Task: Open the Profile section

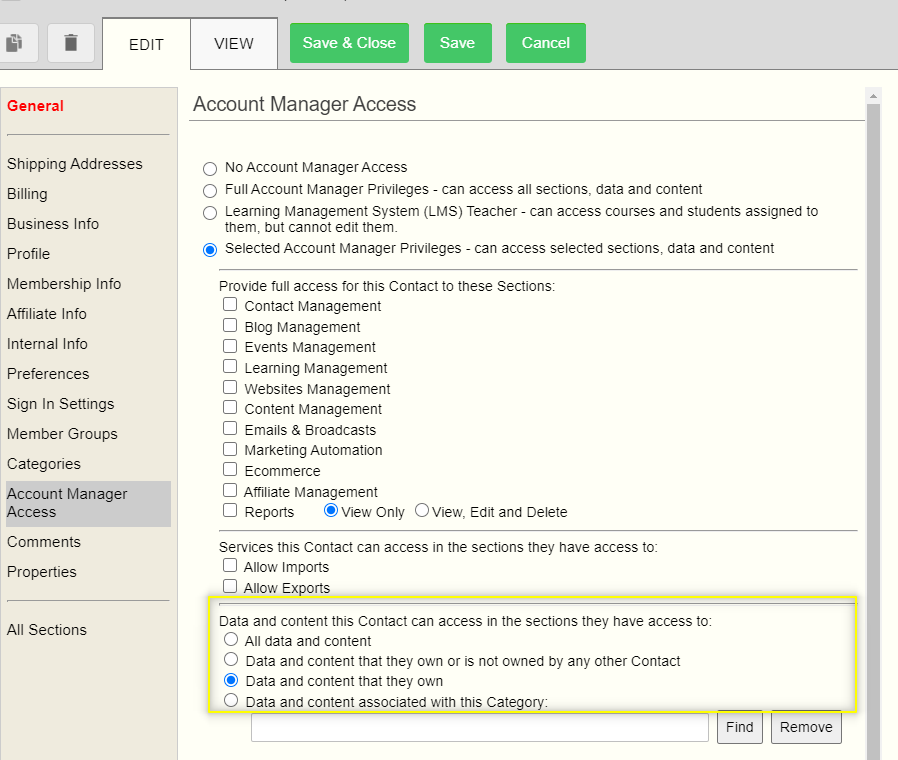Action: [x=29, y=254]
